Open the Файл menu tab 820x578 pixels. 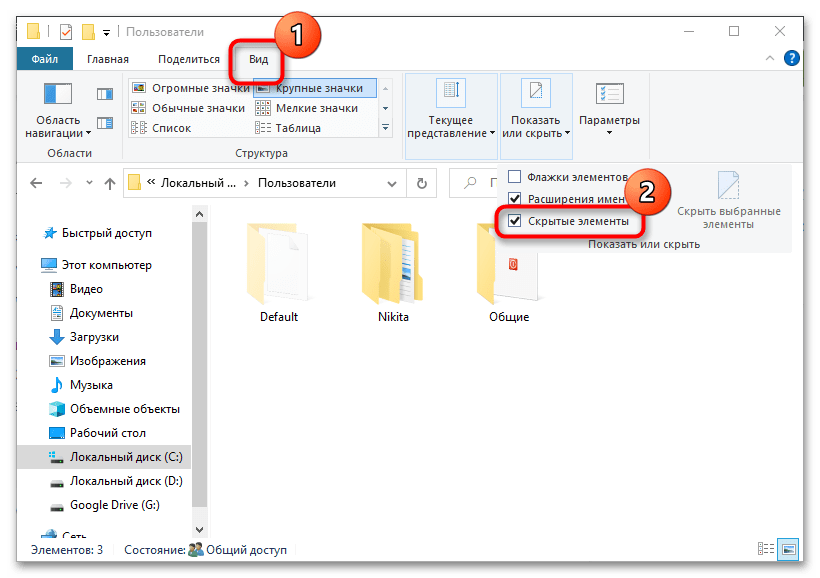pos(44,59)
